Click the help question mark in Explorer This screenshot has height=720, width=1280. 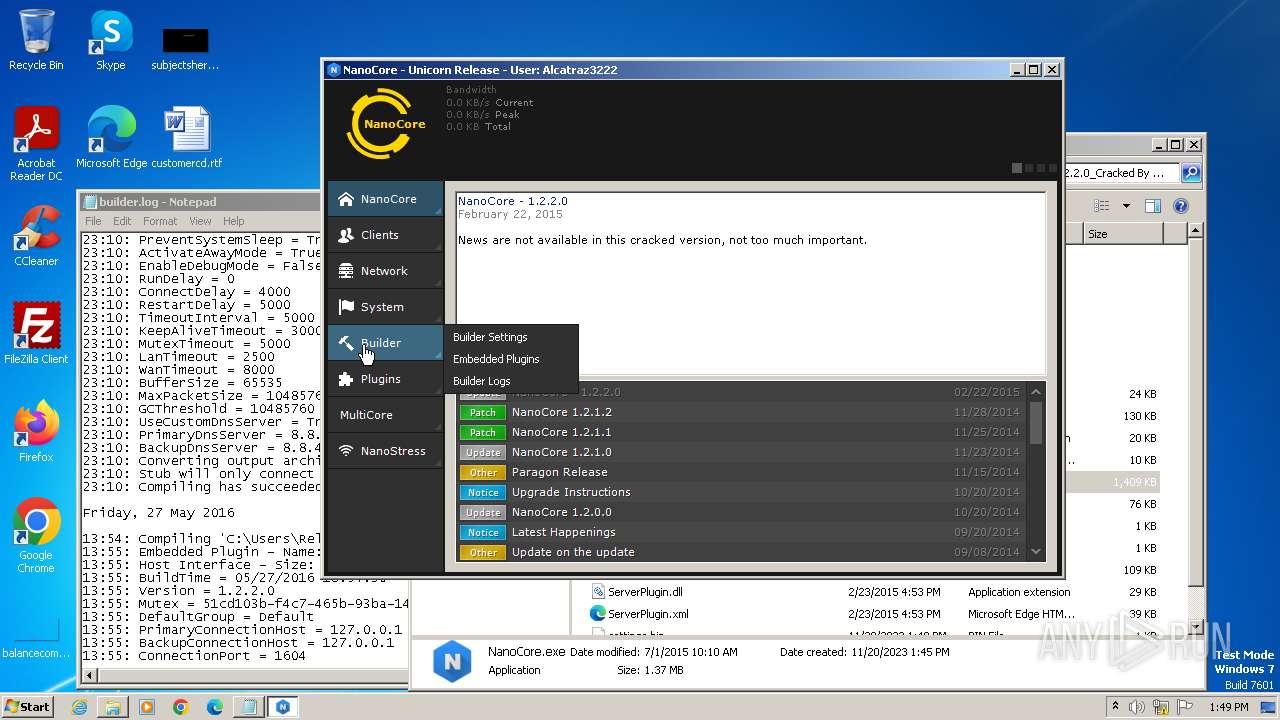(1181, 206)
